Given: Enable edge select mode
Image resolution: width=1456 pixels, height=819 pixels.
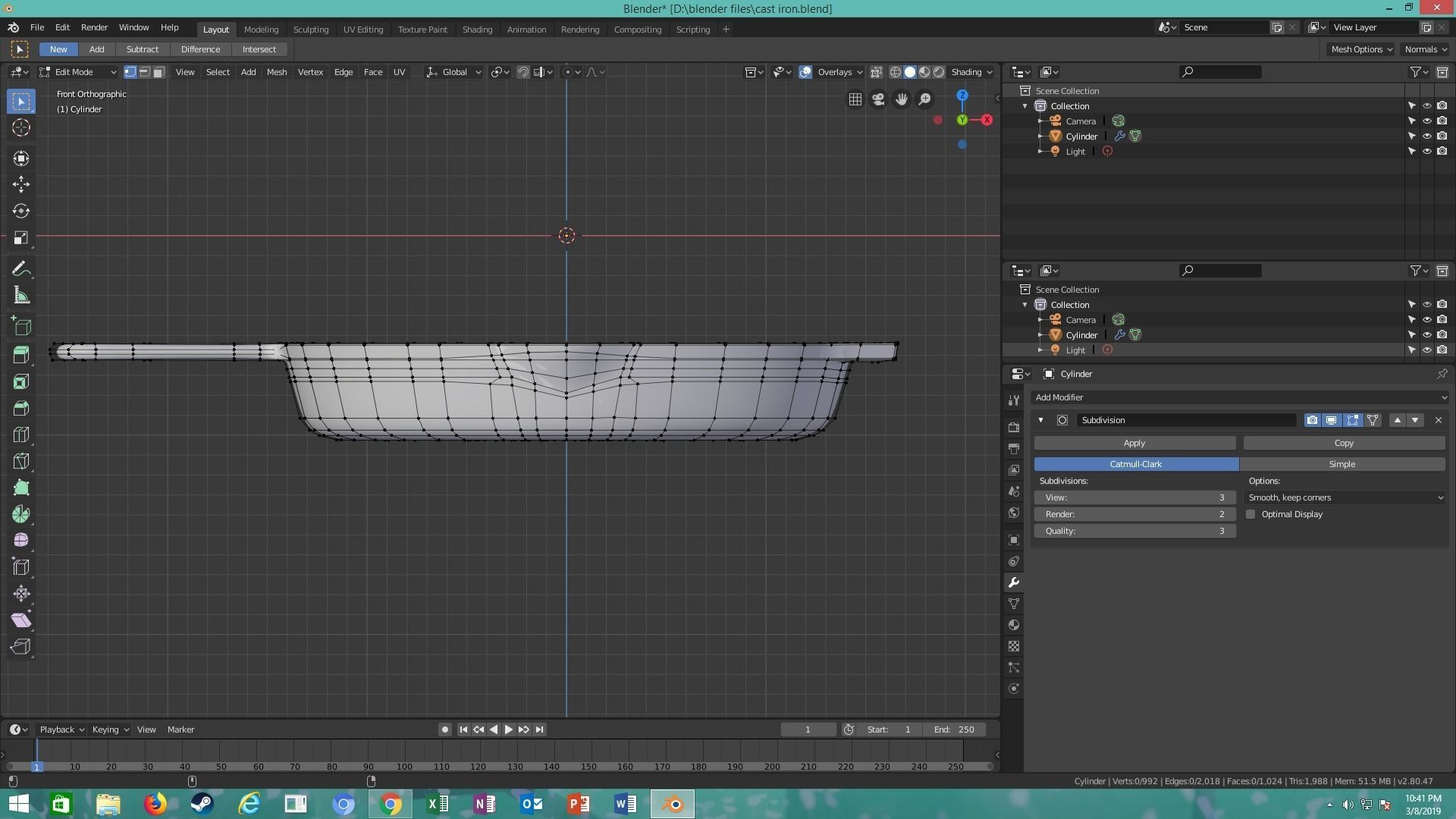Looking at the screenshot, I should tap(144, 72).
